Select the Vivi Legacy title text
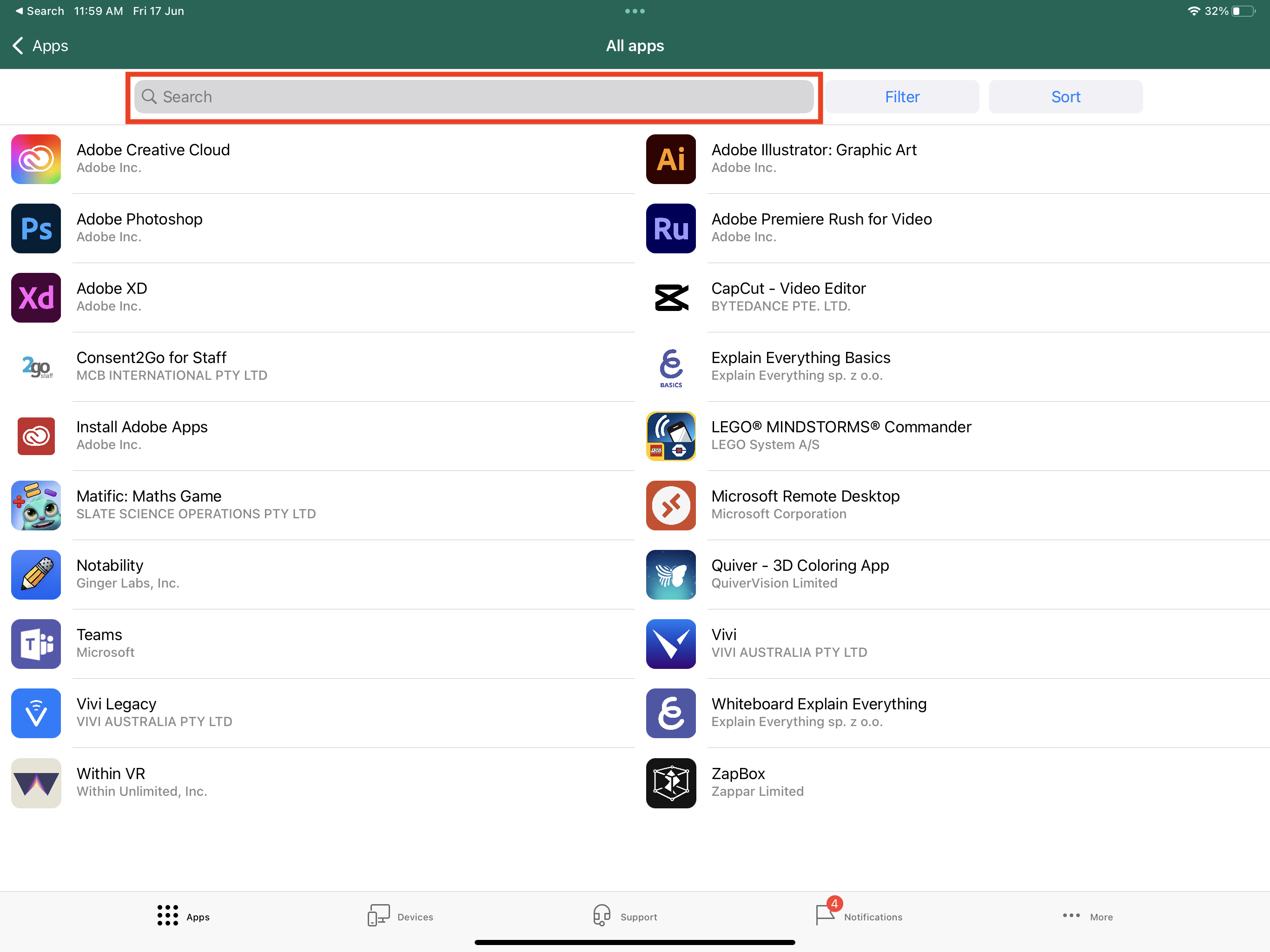The width and height of the screenshot is (1270, 952). click(x=117, y=703)
